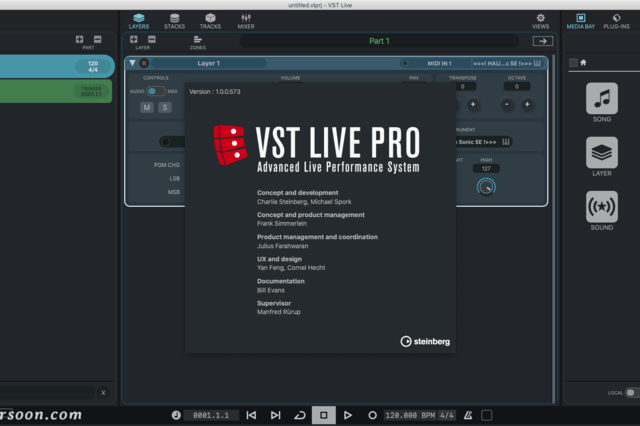
Task: Toggle the square box right of metronome
Action: (x=487, y=415)
